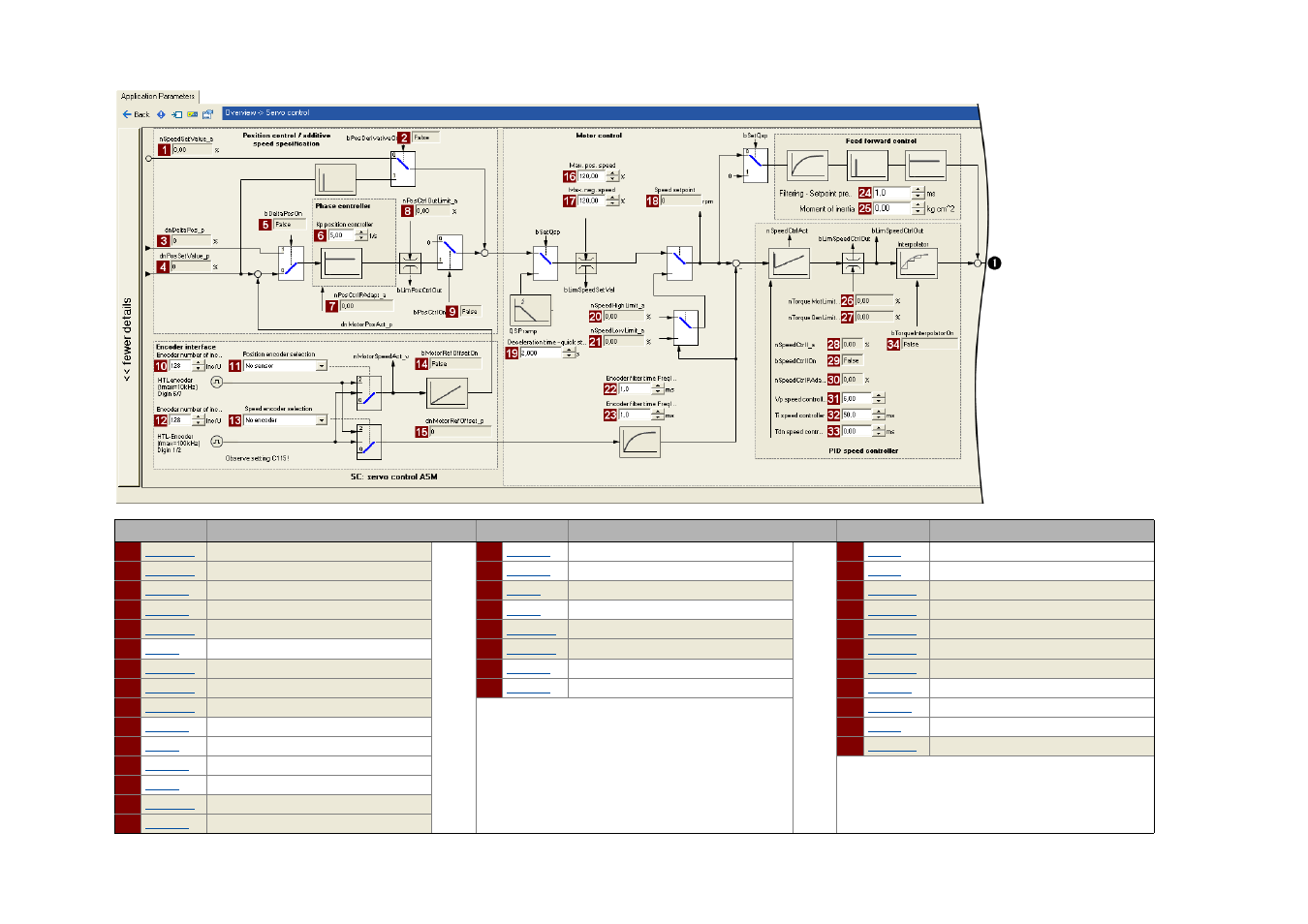Open the Interpolator block
This screenshot has height=924, width=1308.
(917, 263)
